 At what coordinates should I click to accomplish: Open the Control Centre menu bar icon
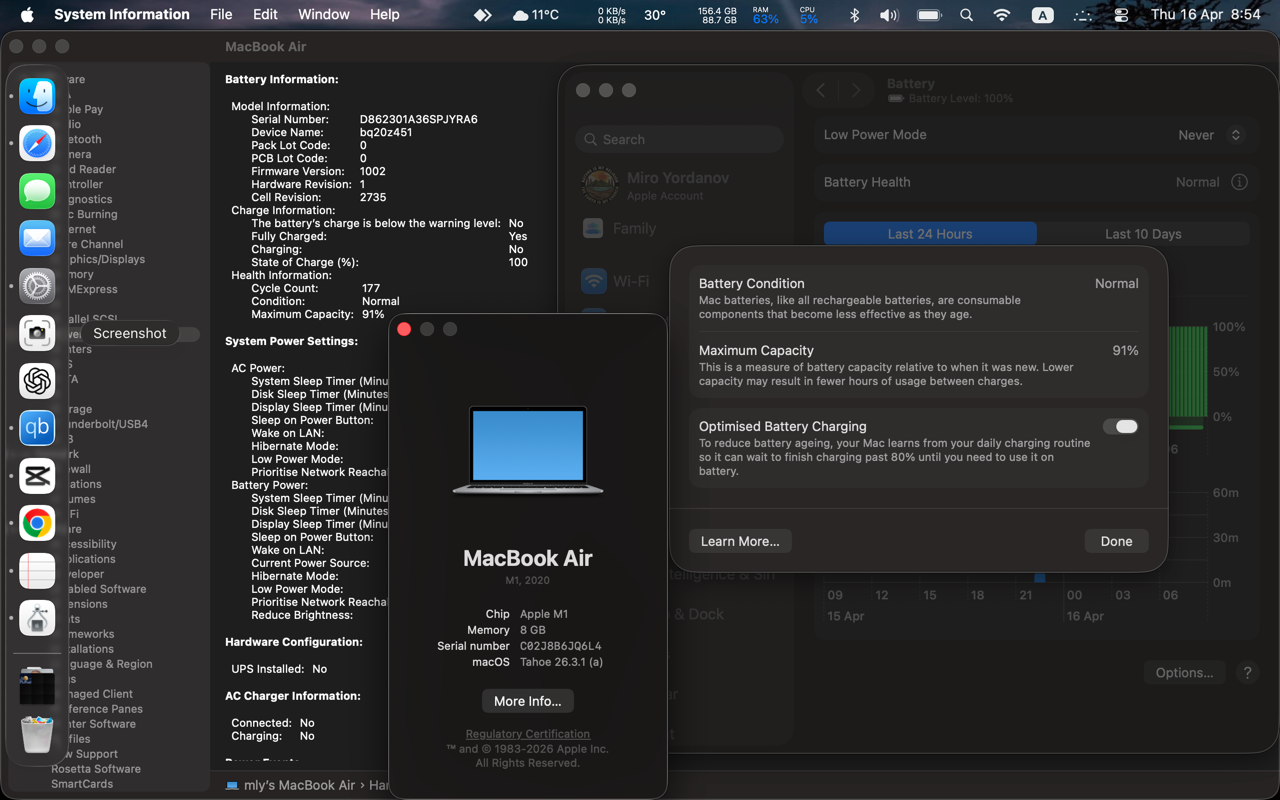click(x=1121, y=15)
